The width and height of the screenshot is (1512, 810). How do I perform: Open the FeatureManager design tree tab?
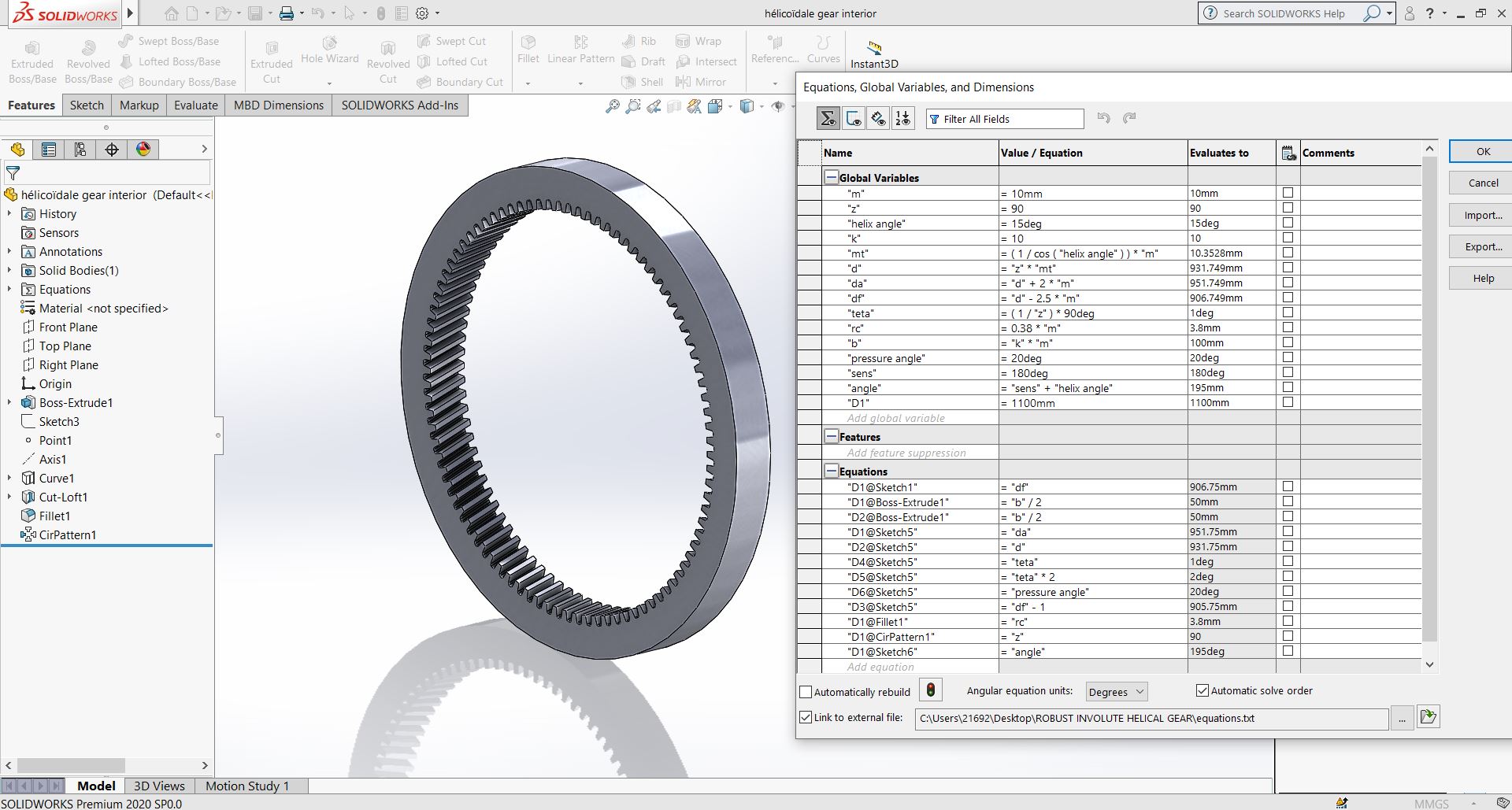tap(17, 150)
